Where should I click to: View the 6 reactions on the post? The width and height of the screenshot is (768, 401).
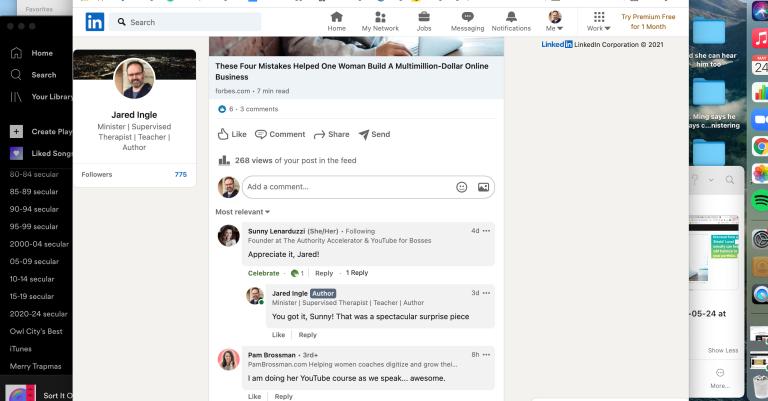click(225, 109)
